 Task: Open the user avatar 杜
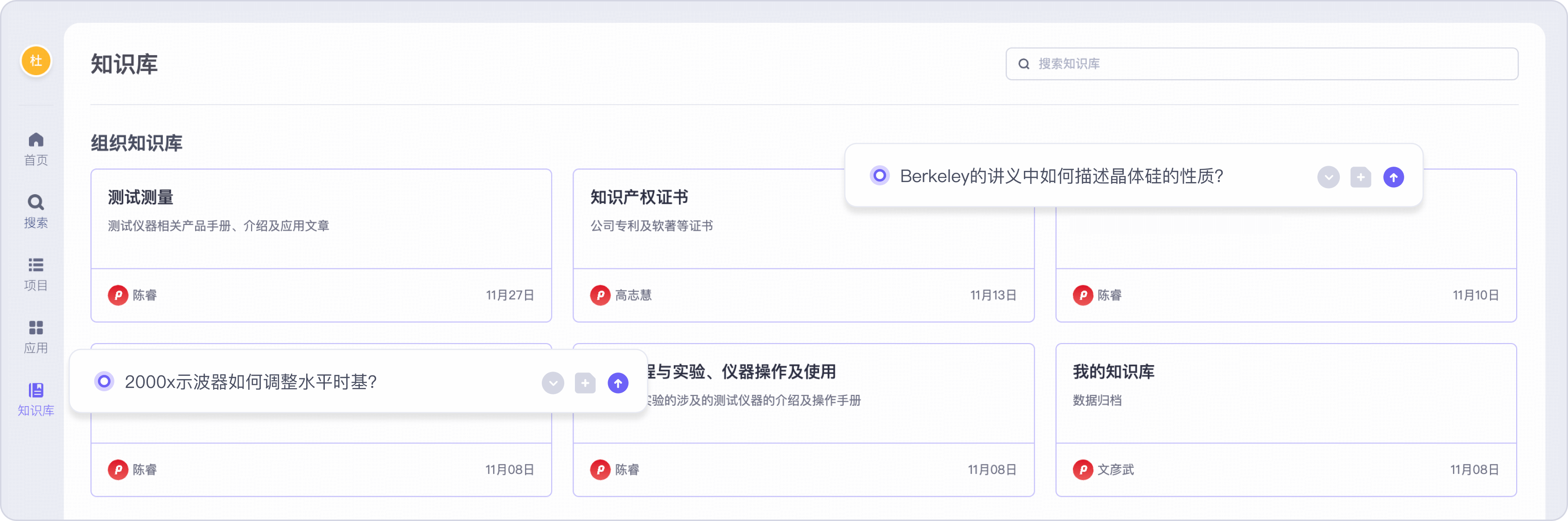click(36, 61)
